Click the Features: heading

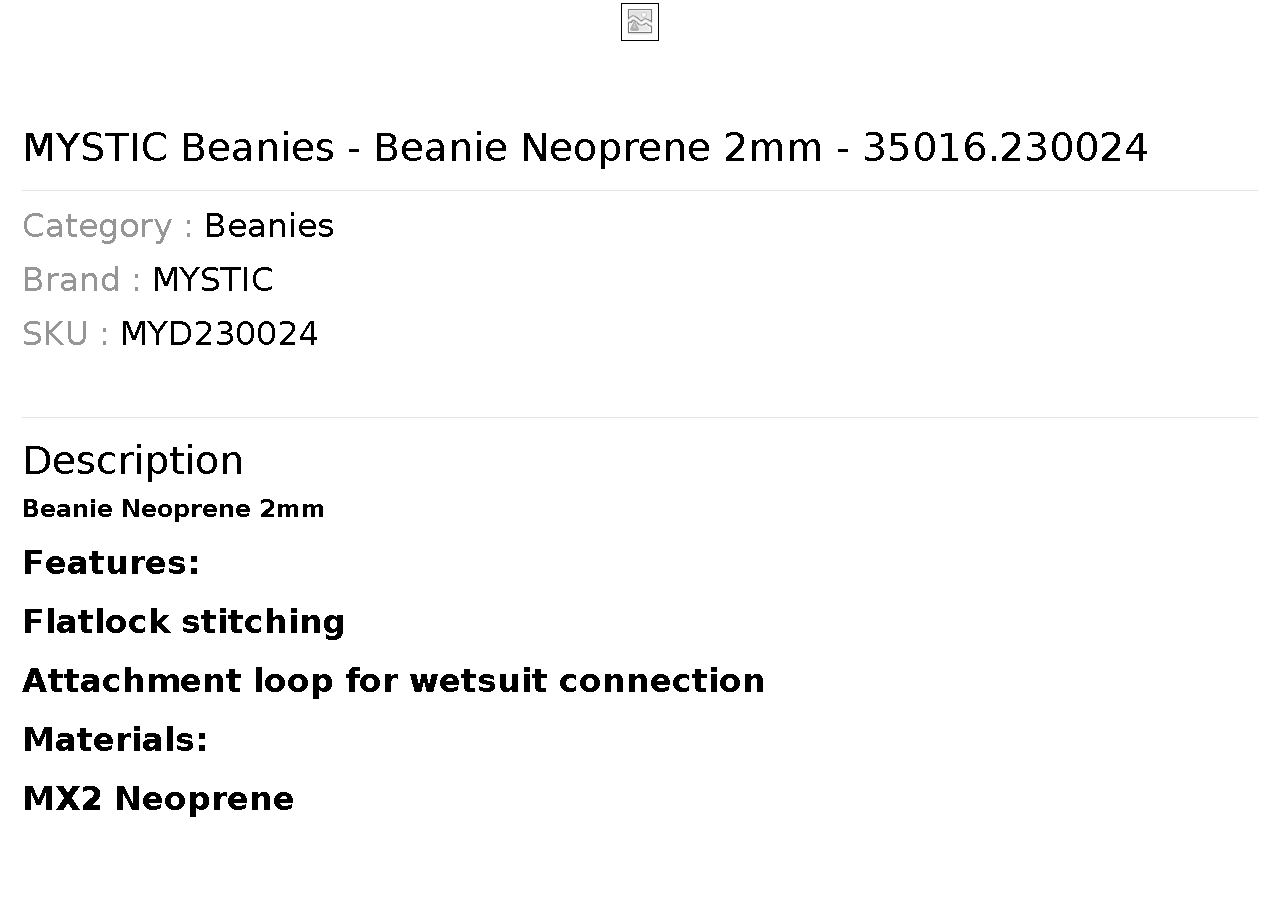[x=111, y=563]
